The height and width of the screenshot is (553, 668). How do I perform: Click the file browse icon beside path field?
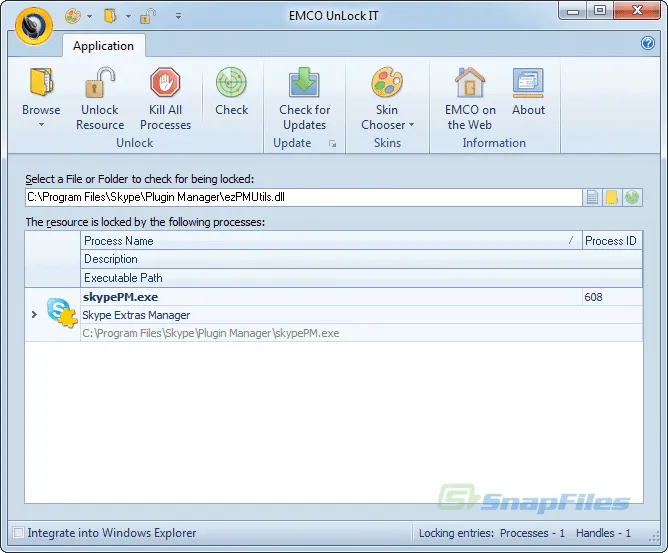(x=593, y=197)
